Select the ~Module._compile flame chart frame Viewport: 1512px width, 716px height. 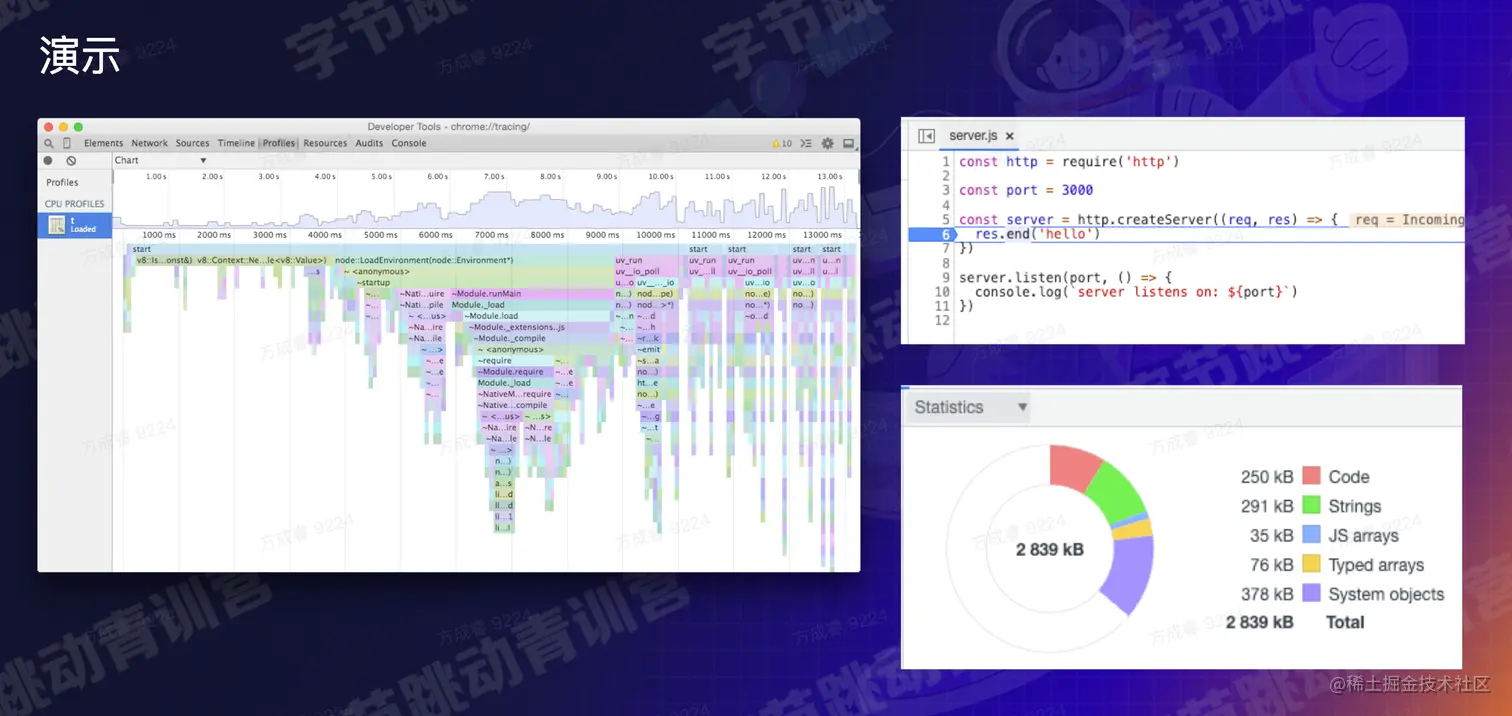coord(541,339)
